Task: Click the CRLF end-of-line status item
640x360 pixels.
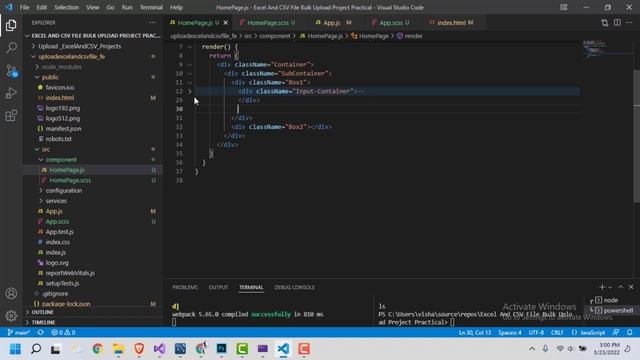Action: (x=557, y=332)
